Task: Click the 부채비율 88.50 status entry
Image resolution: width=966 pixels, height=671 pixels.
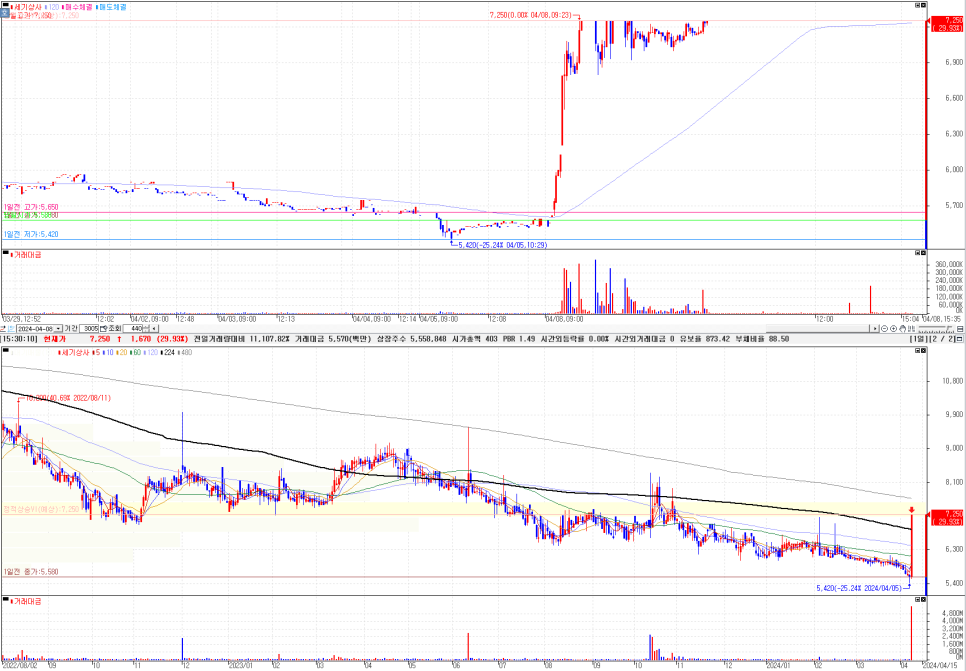Action: point(762,339)
